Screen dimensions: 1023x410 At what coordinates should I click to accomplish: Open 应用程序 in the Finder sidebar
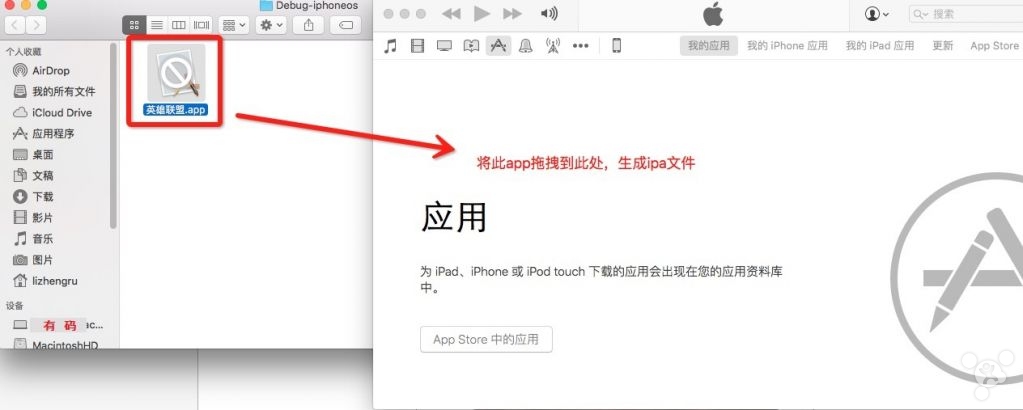pos(53,134)
